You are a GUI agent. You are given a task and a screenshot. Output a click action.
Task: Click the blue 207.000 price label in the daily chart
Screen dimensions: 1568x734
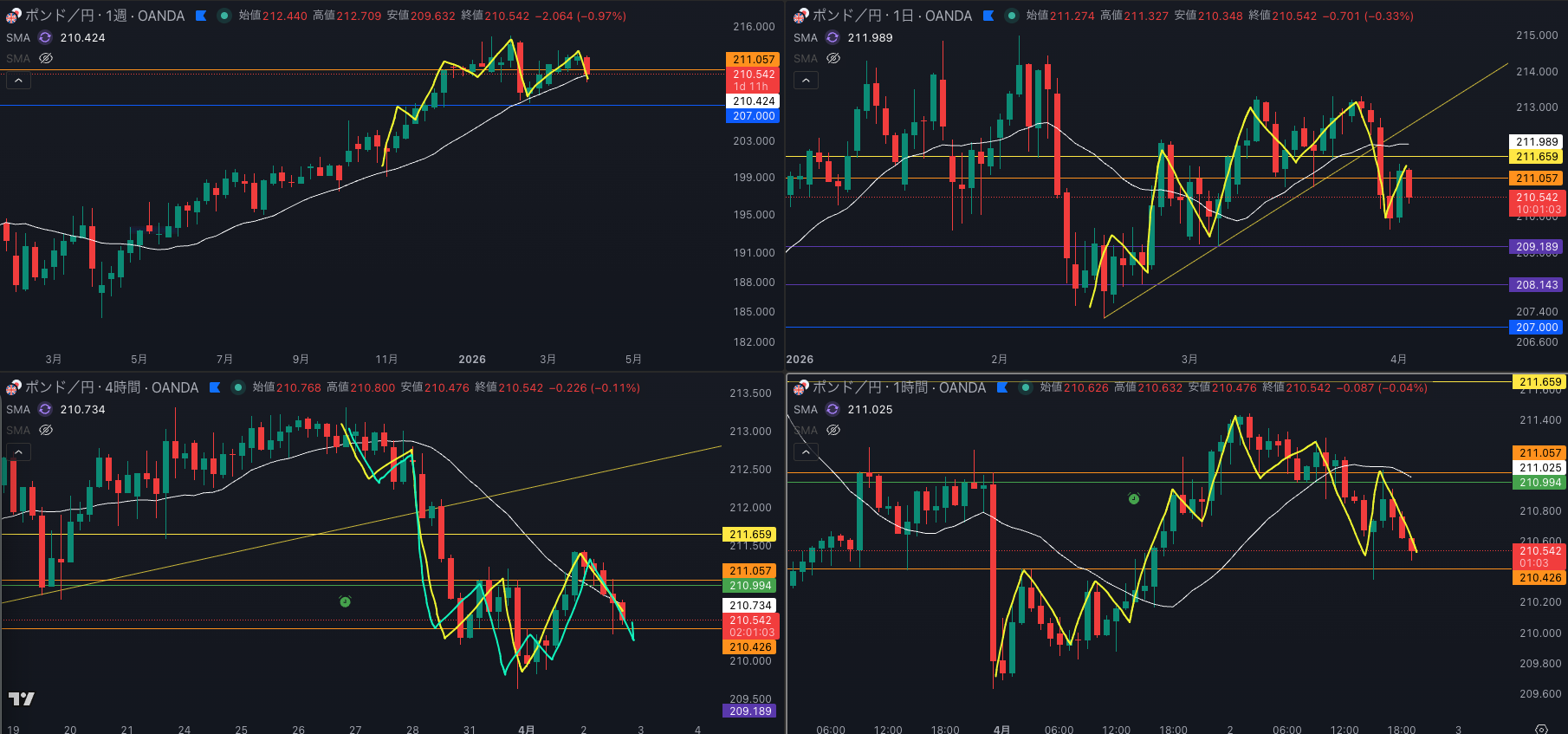1537,327
